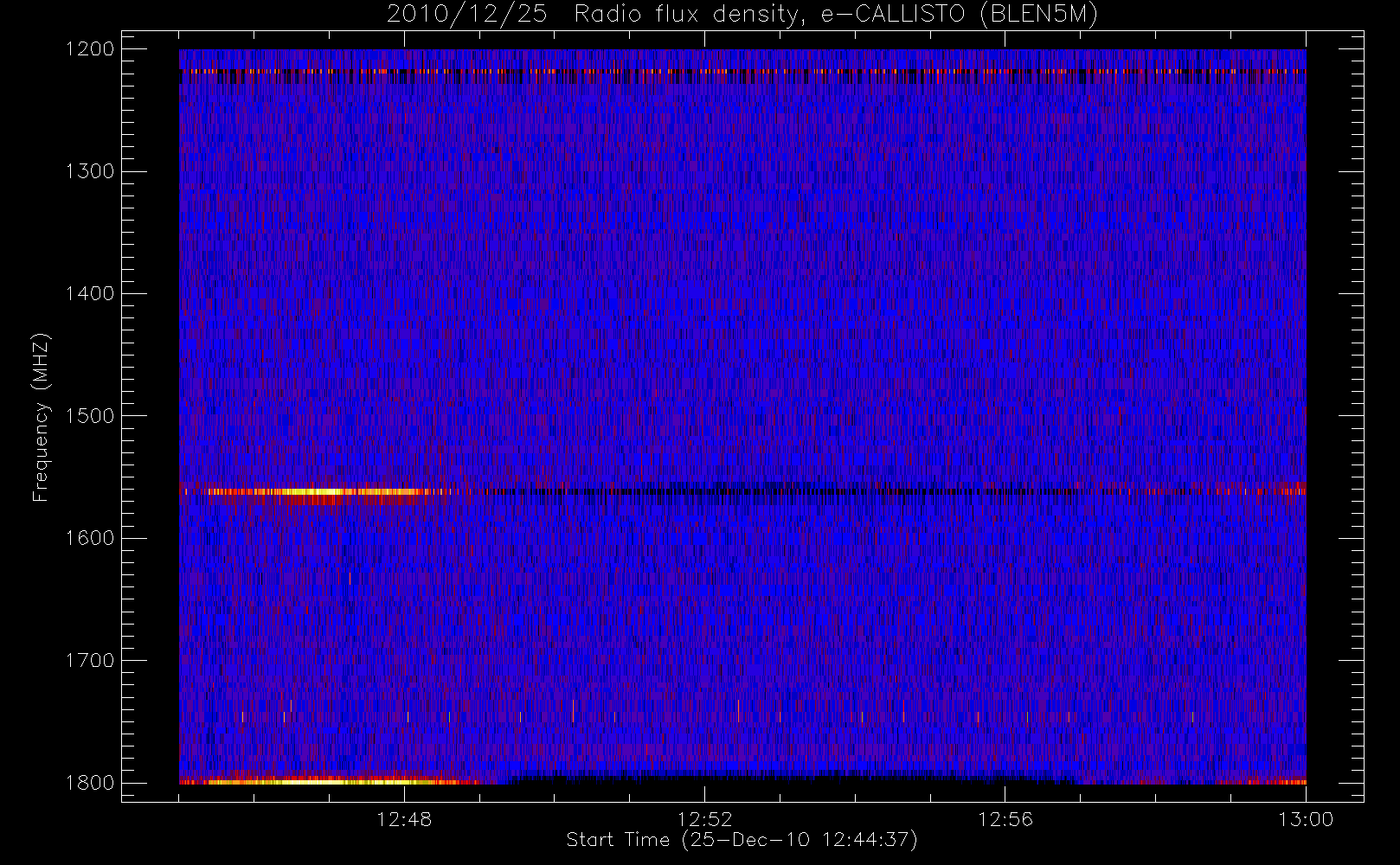Click the 1400 frequency tick label
This screenshot has width=1400, height=865.
pos(90,294)
